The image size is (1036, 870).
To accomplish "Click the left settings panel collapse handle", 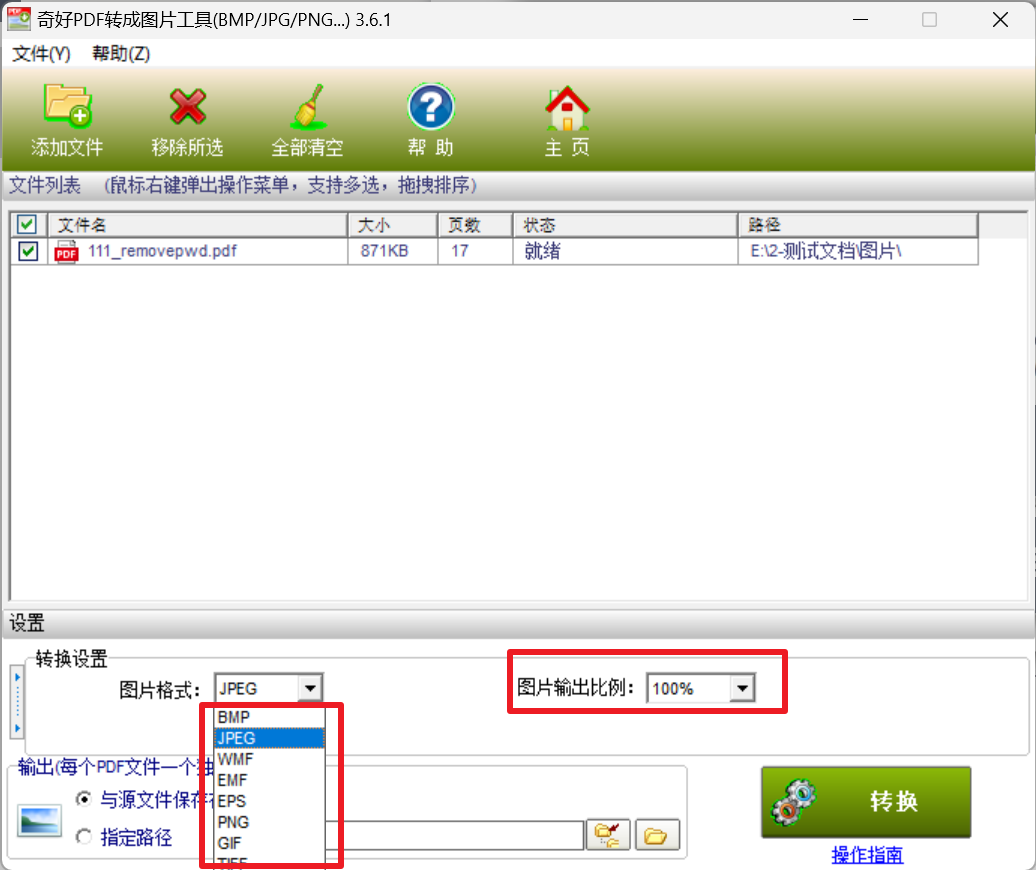I will (17, 702).
